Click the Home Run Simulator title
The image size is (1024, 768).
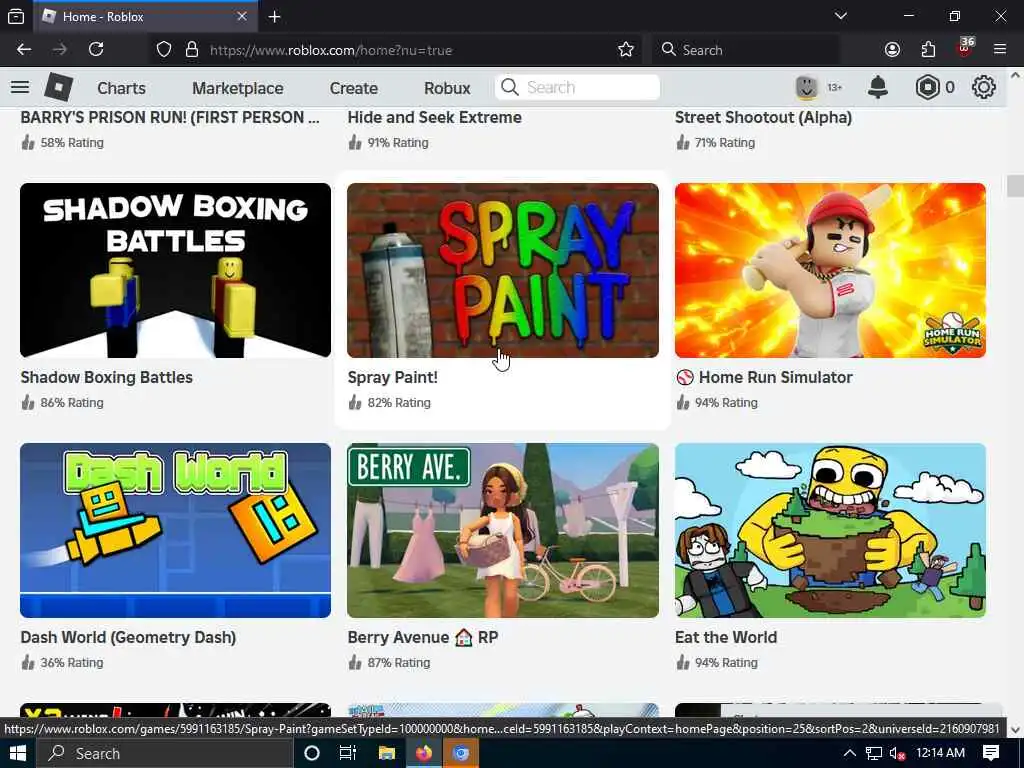(764, 377)
